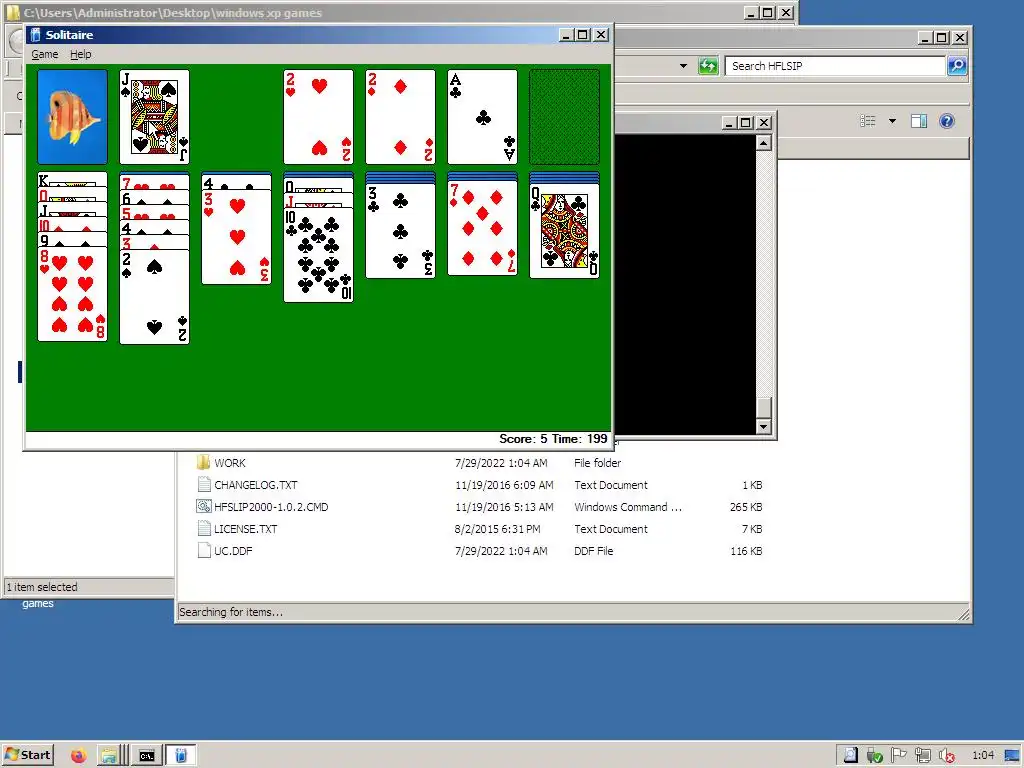Select the LICENSE.TXT file
1024x768 pixels.
(x=480, y=529)
